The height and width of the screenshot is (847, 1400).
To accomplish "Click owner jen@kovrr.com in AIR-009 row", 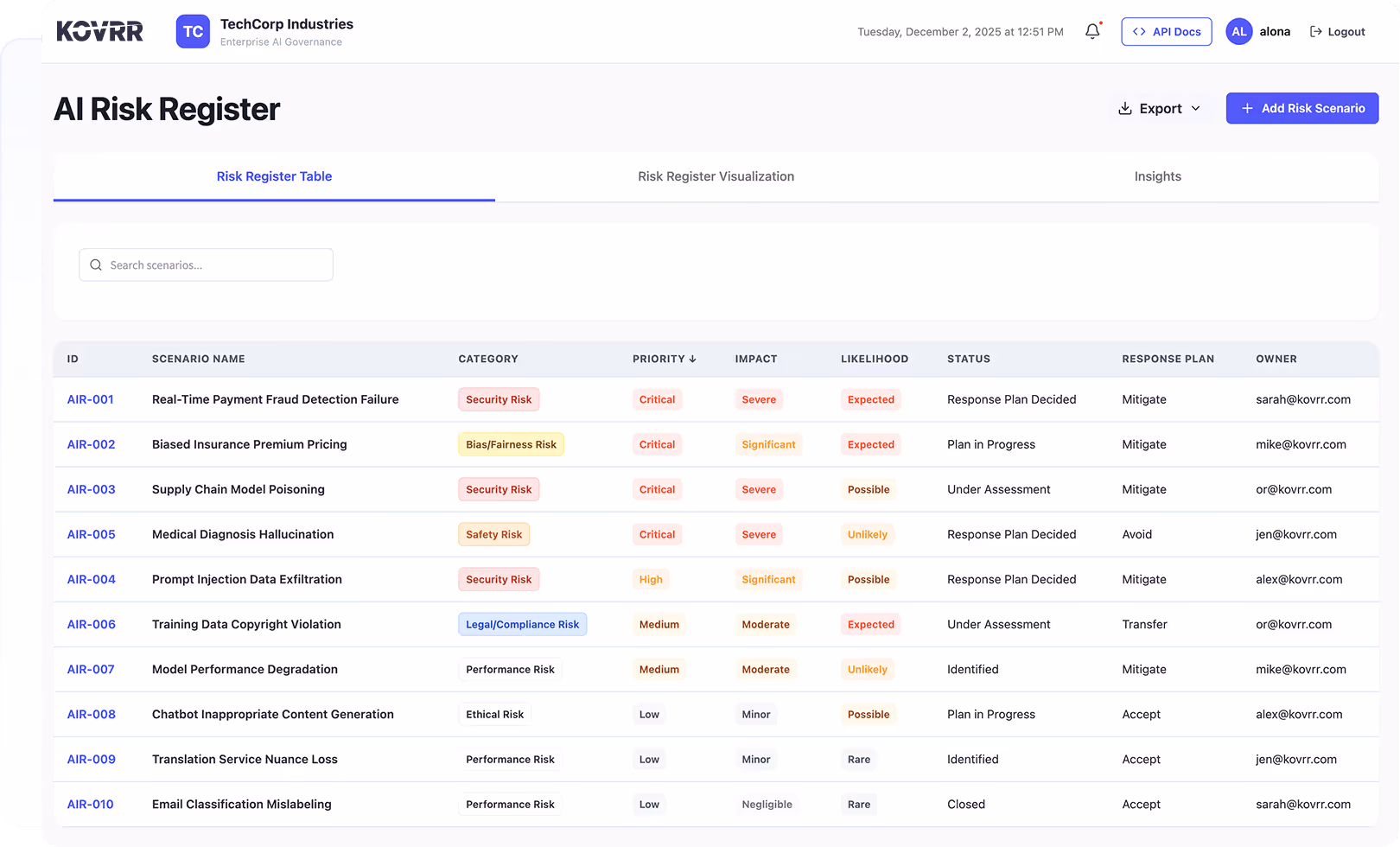I will 1296,759.
